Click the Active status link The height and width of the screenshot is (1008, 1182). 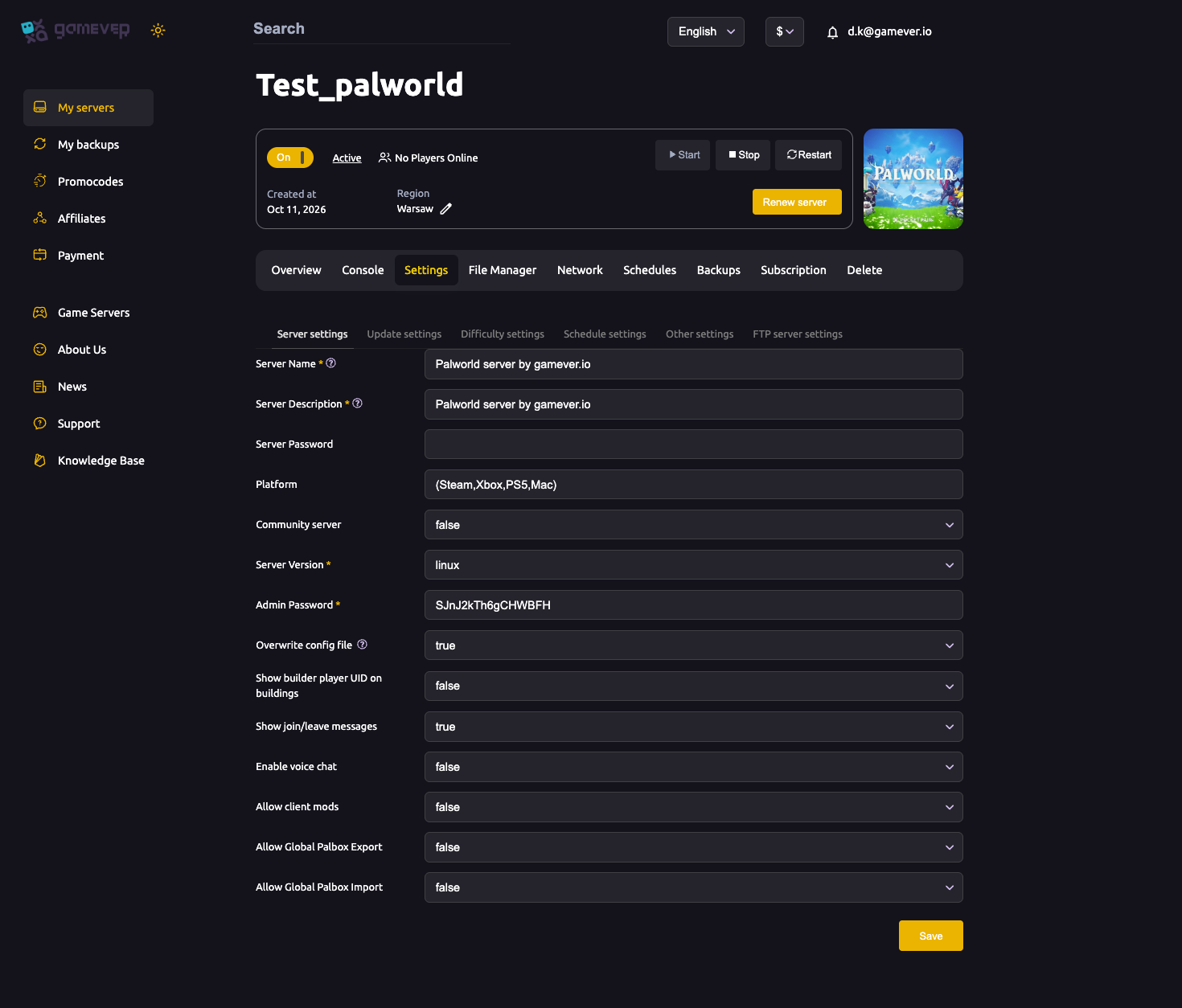pyautogui.click(x=347, y=158)
